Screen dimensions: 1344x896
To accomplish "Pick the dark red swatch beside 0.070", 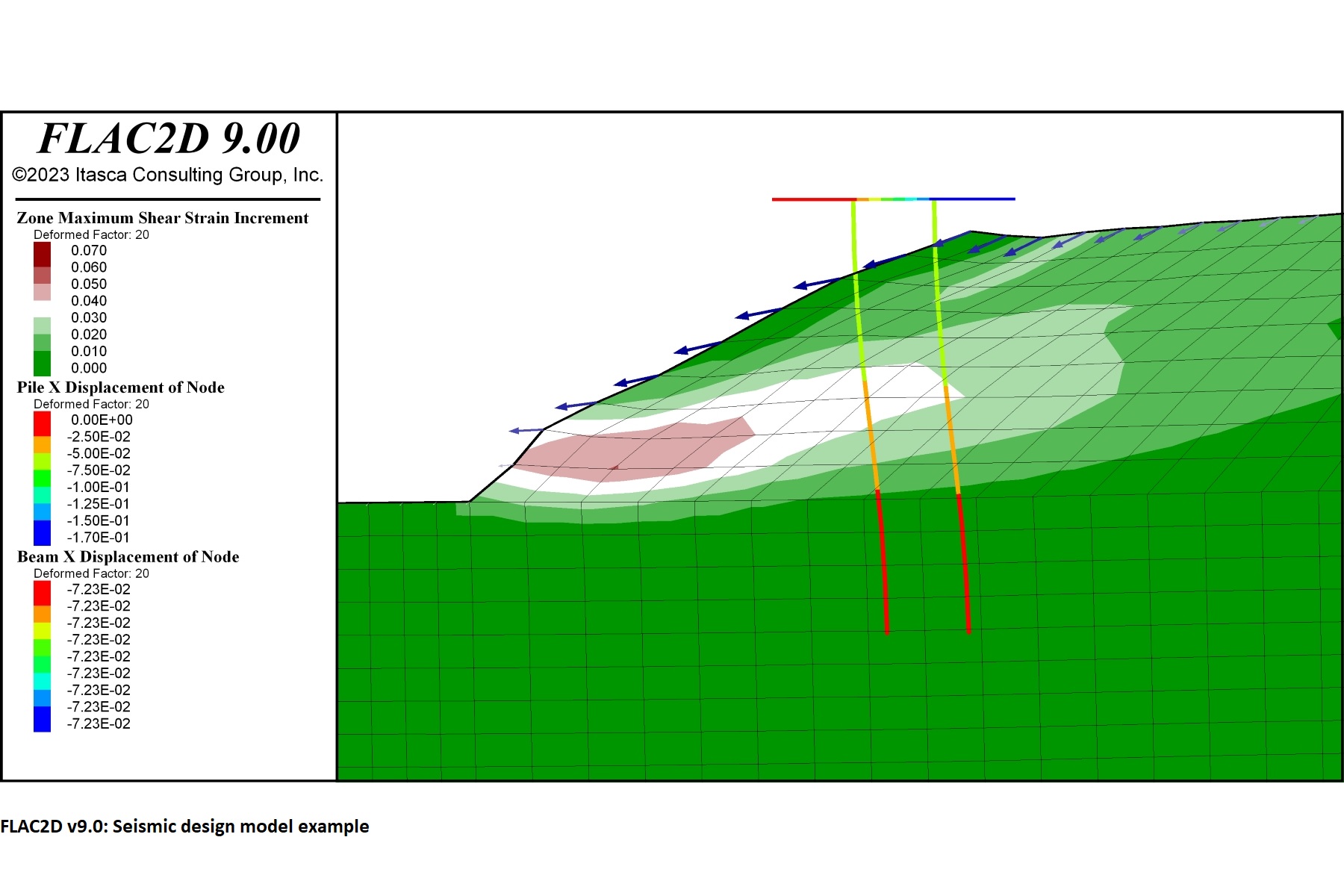I will pyautogui.click(x=42, y=255).
